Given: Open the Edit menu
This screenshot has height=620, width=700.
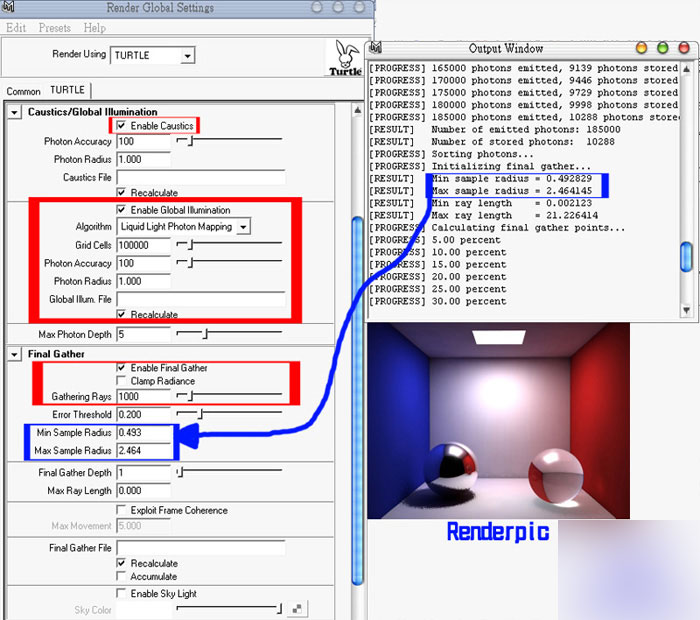Looking at the screenshot, I should pos(16,28).
